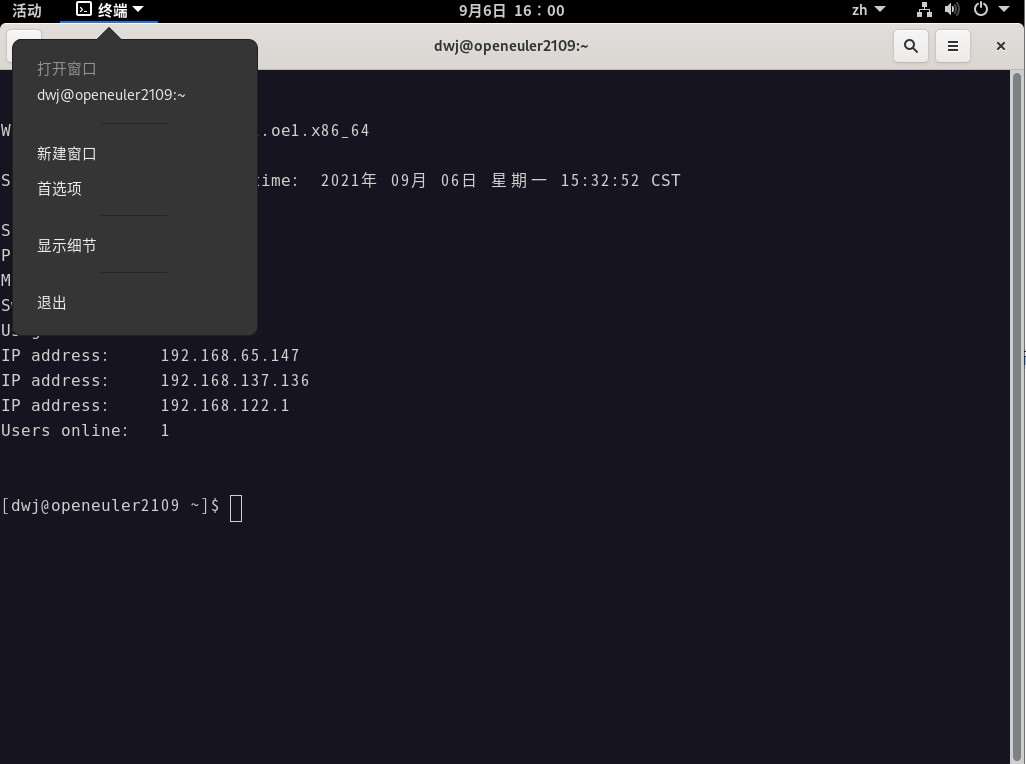Open the hamburger menu in the header bar

953,46
